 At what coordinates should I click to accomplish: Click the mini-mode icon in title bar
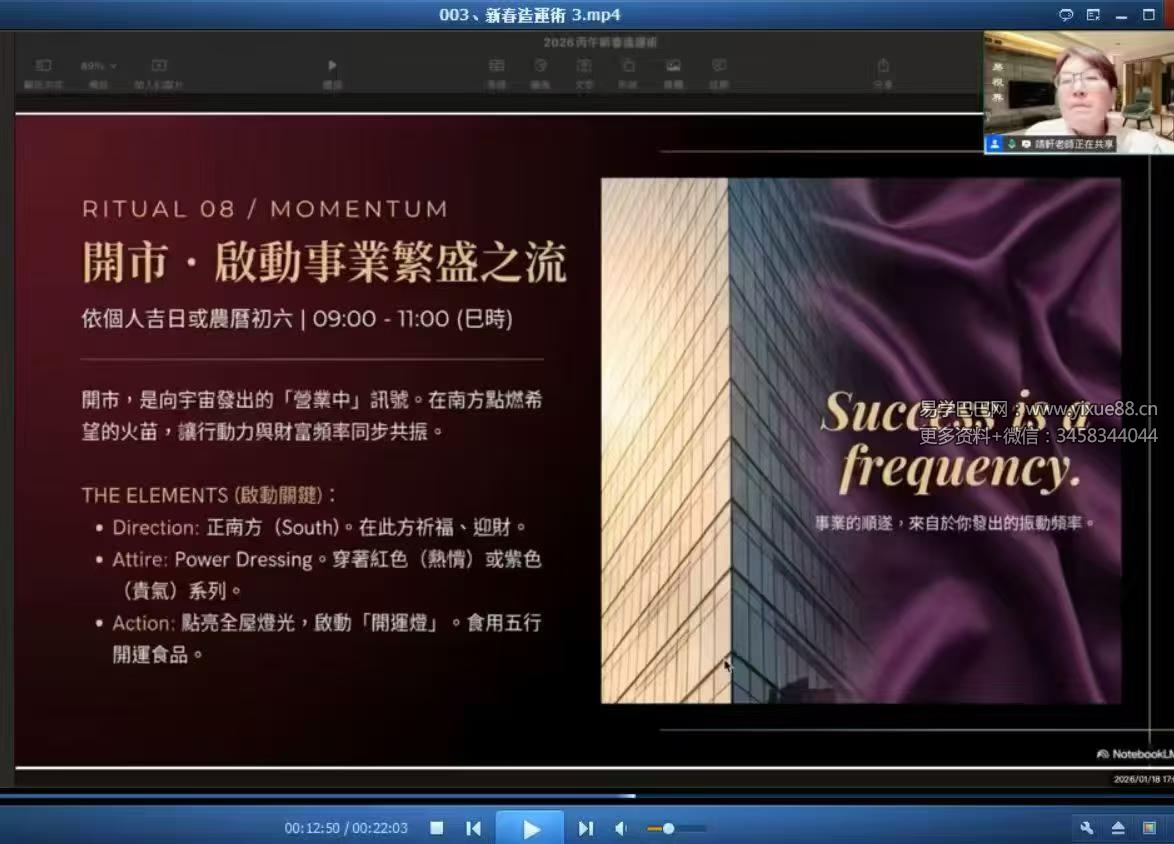1093,15
